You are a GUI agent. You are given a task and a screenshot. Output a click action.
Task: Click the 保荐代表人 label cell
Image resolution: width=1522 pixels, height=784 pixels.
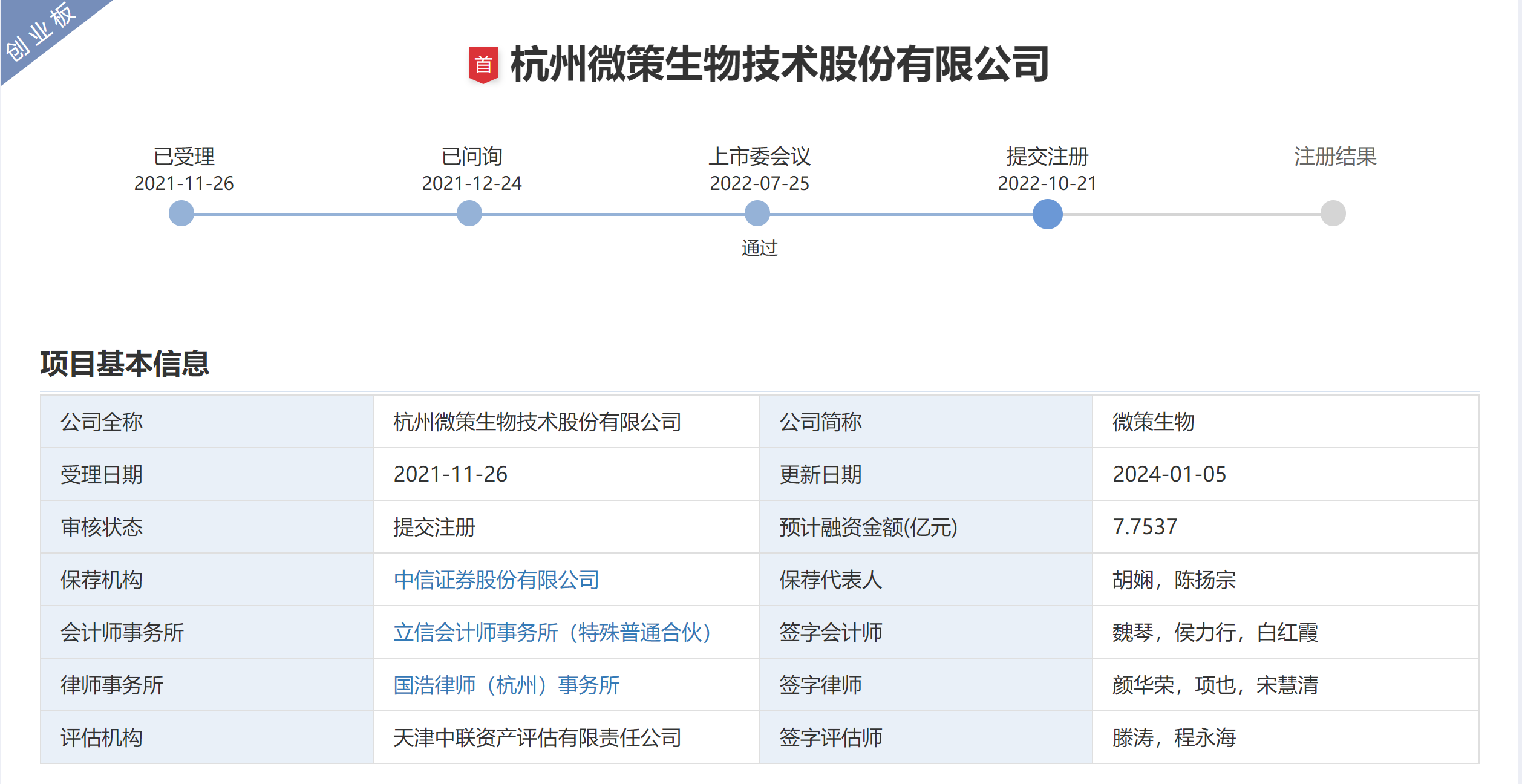pos(926,580)
